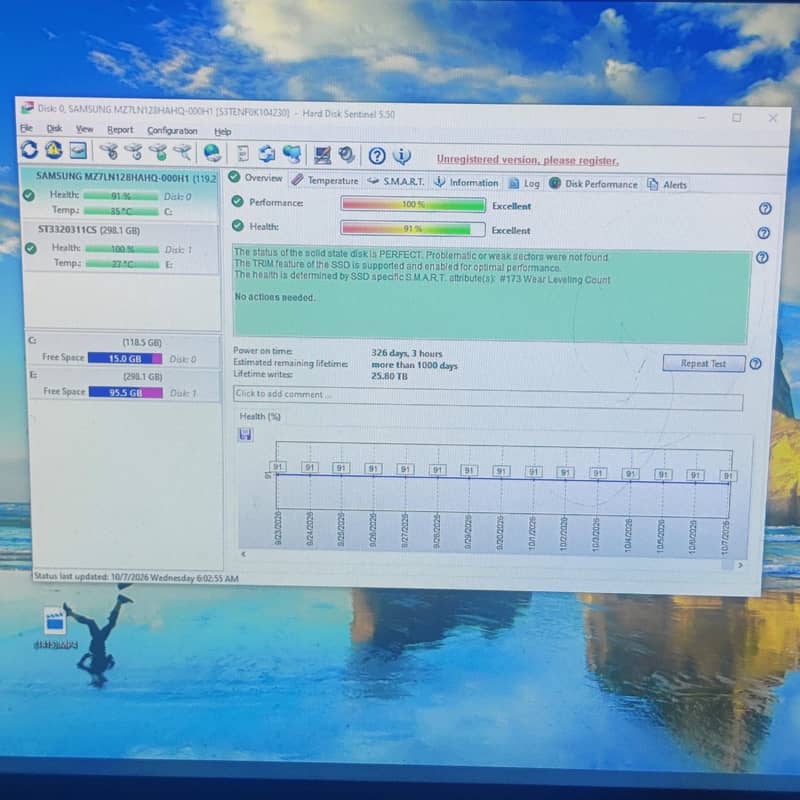Click the right scroll arrow under the health graph

(740, 565)
